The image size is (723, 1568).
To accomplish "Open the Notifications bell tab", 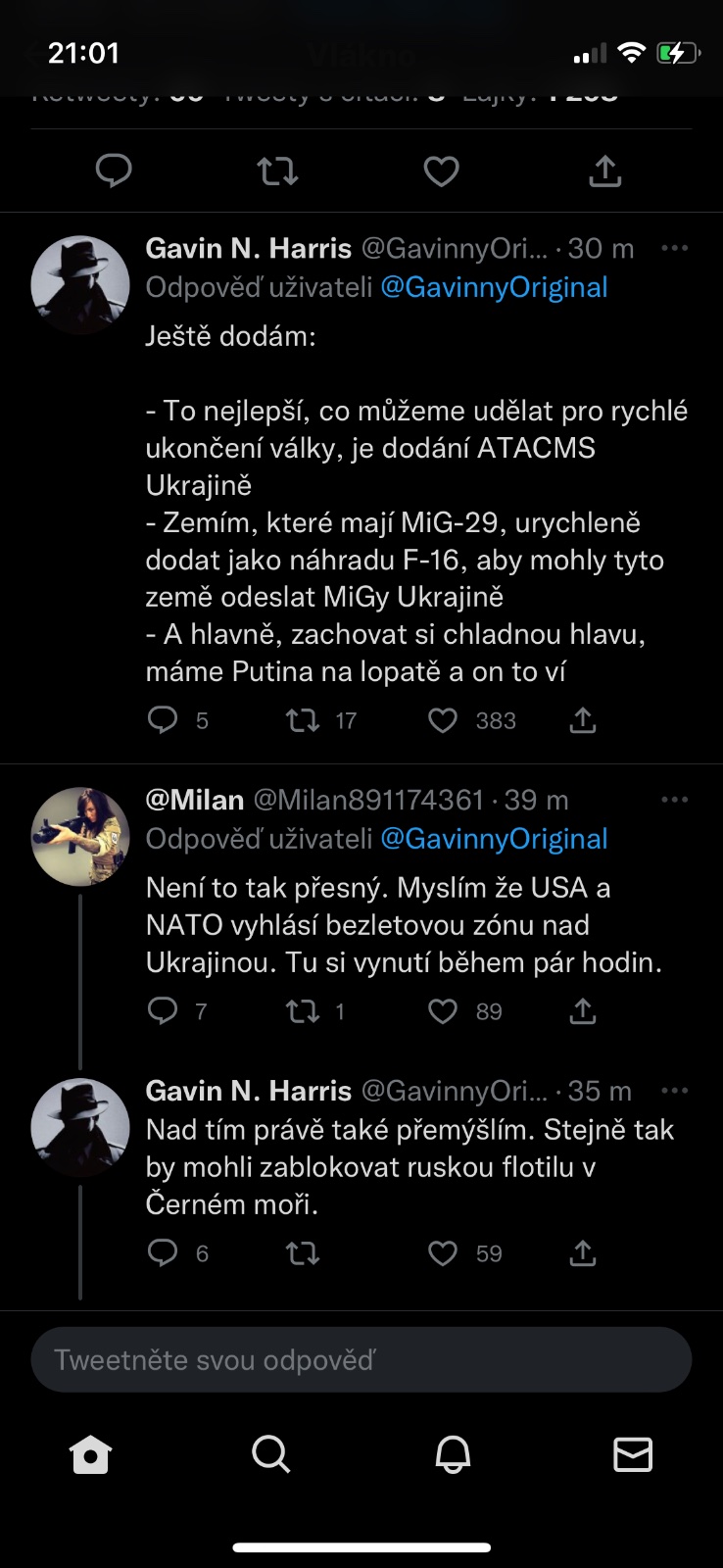I will click(x=453, y=1454).
